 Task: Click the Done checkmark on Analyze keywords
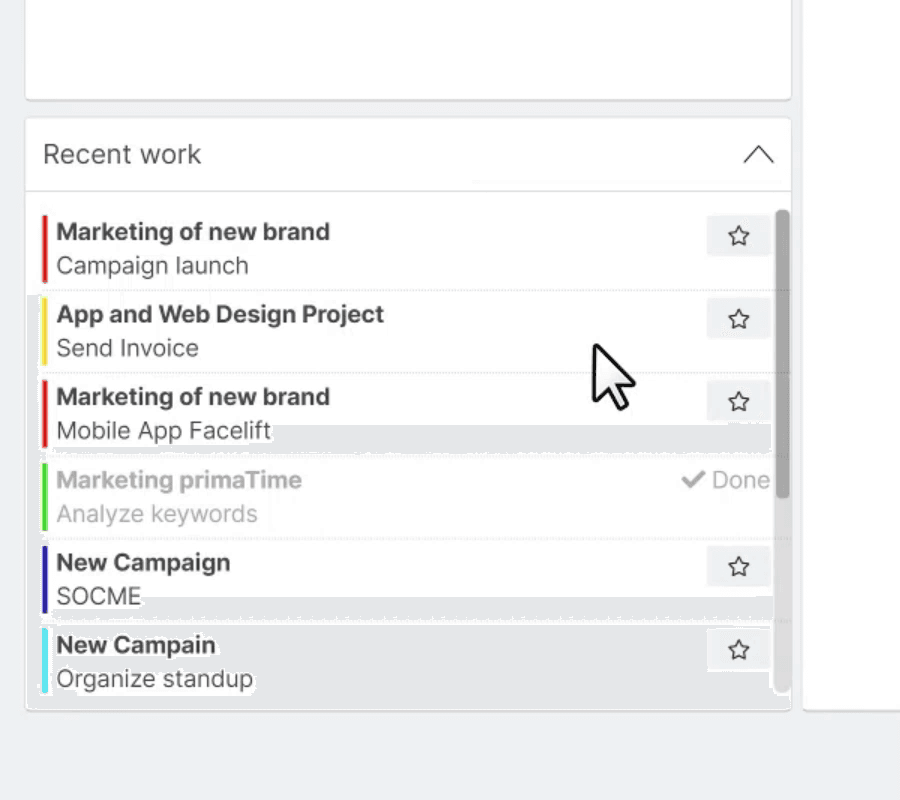tap(693, 479)
